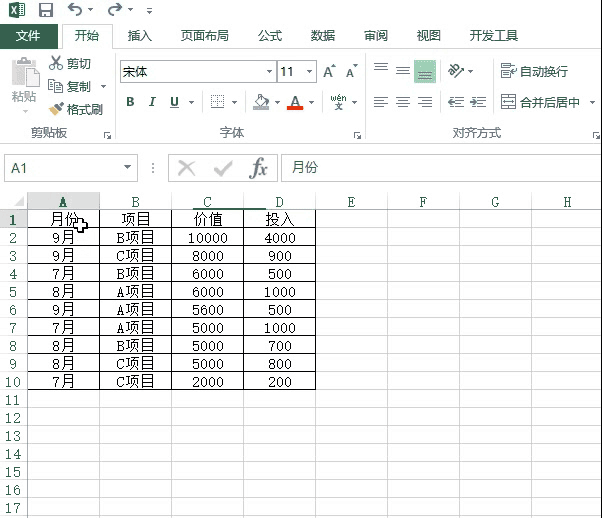This screenshot has height=518, width=602.
Task: Click the decrease indent icon
Action: pos(456,102)
